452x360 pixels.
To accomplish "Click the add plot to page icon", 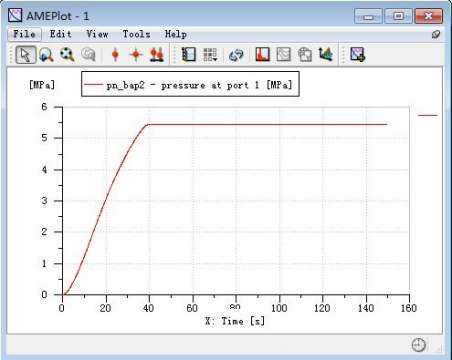I will click(357, 54).
